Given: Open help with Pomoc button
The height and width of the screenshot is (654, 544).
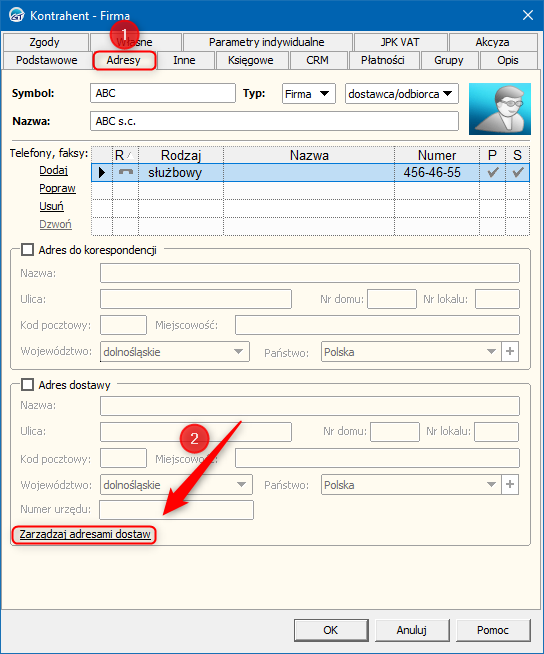Looking at the screenshot, I should click(x=494, y=630).
